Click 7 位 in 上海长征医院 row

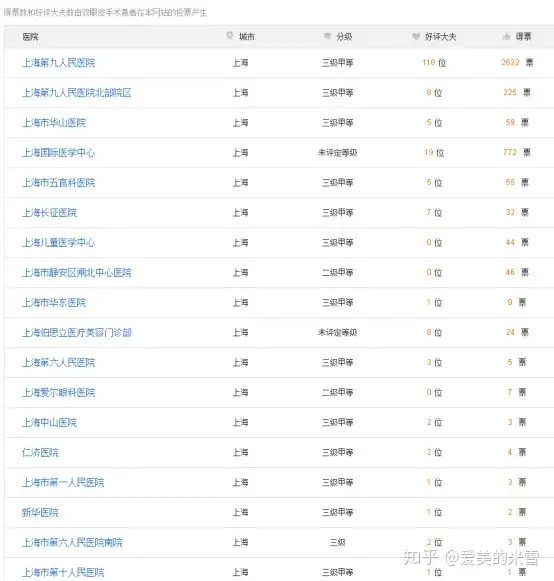coord(434,213)
